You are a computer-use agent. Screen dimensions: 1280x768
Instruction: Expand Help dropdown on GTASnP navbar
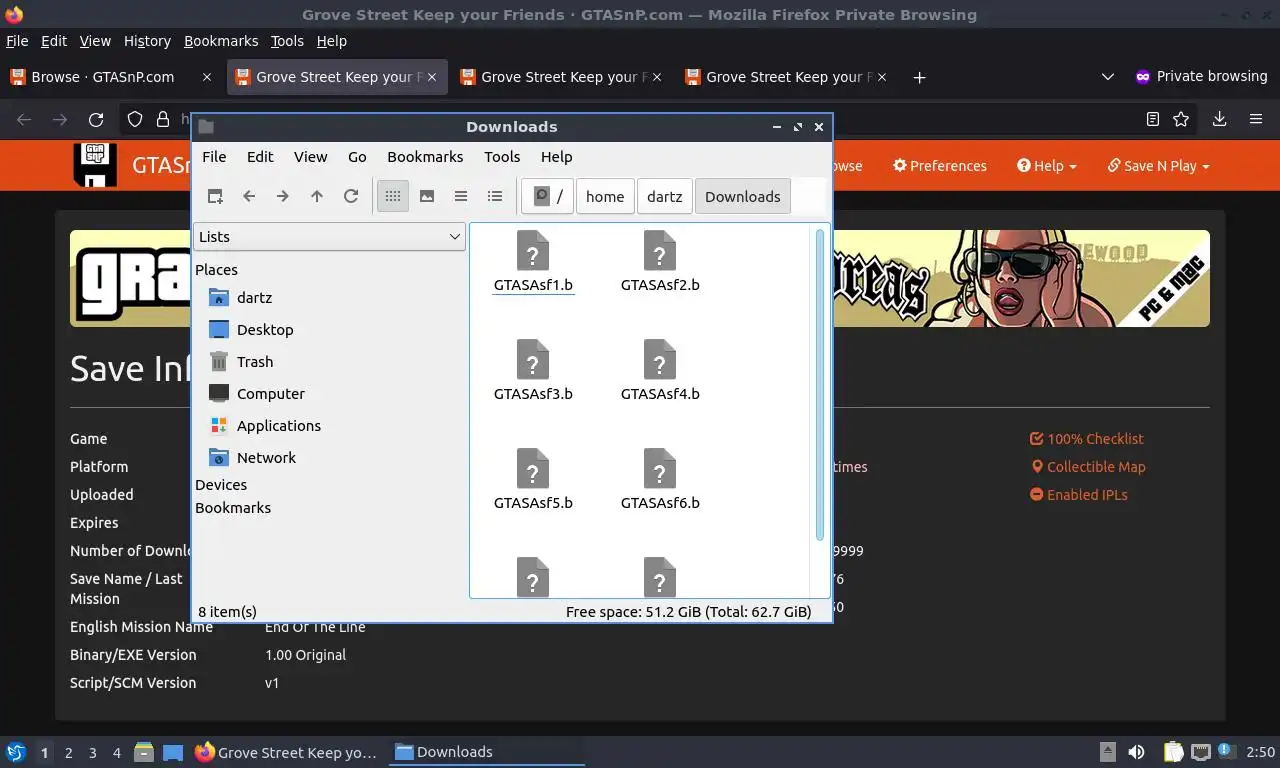pyautogui.click(x=1047, y=166)
